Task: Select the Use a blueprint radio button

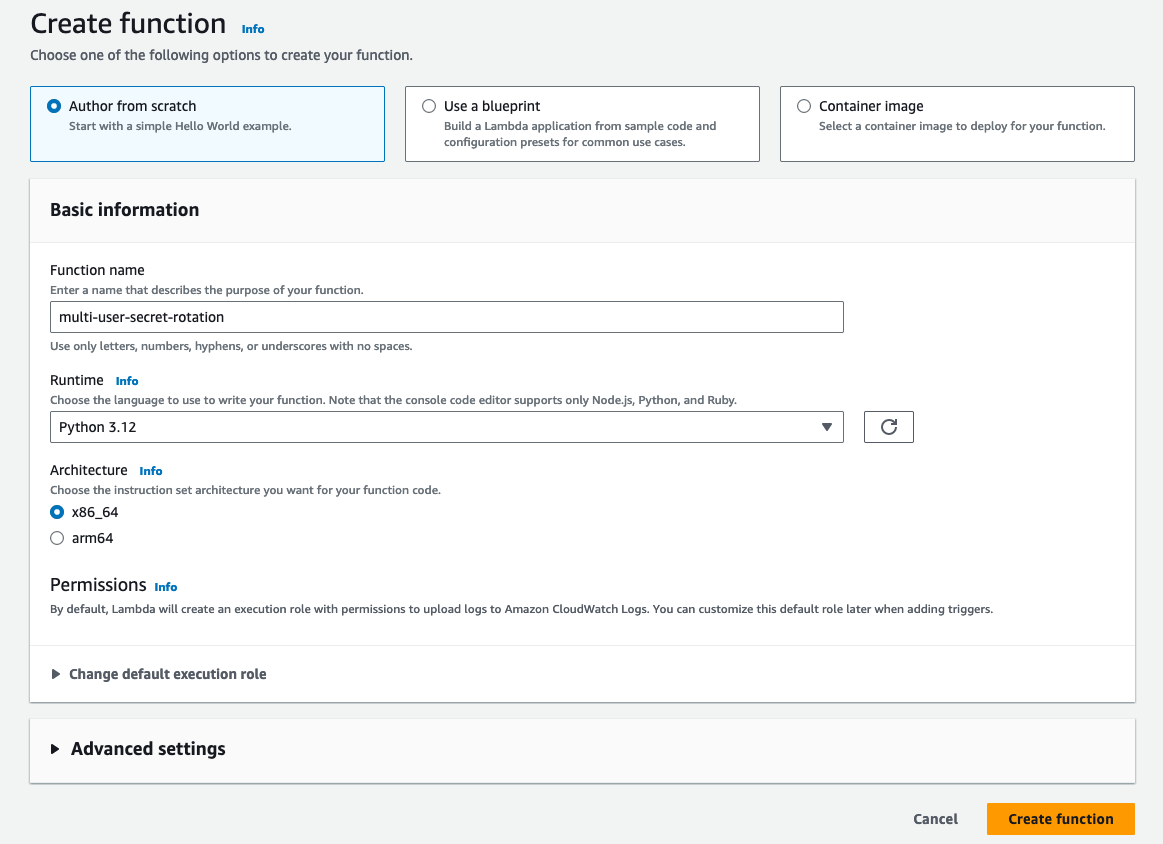Action: click(x=429, y=106)
